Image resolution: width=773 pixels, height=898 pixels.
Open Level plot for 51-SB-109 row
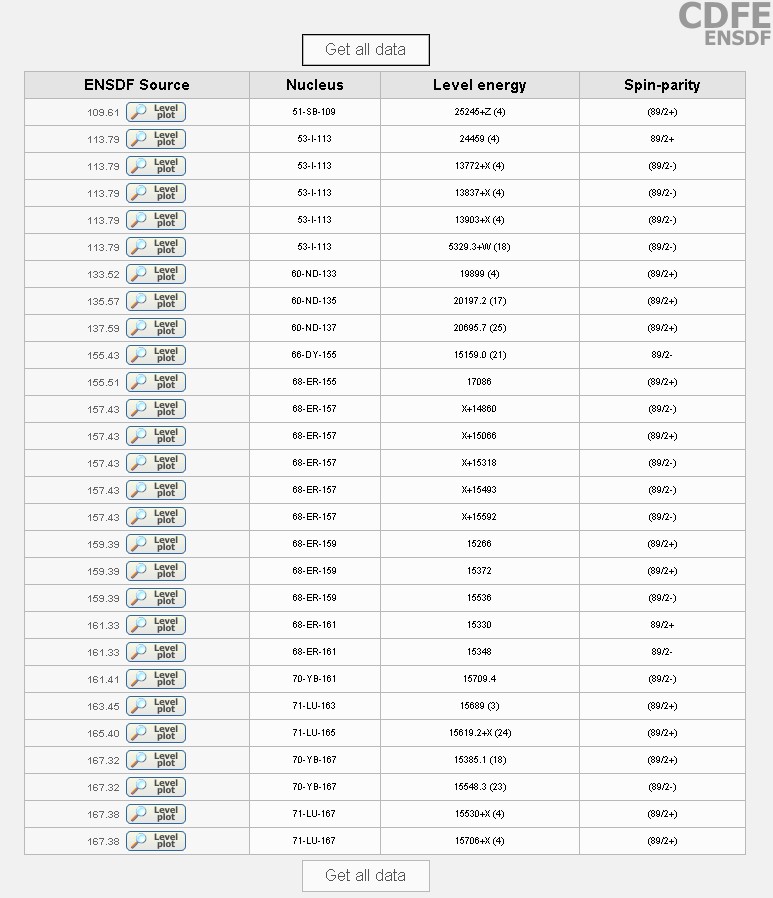pos(156,112)
